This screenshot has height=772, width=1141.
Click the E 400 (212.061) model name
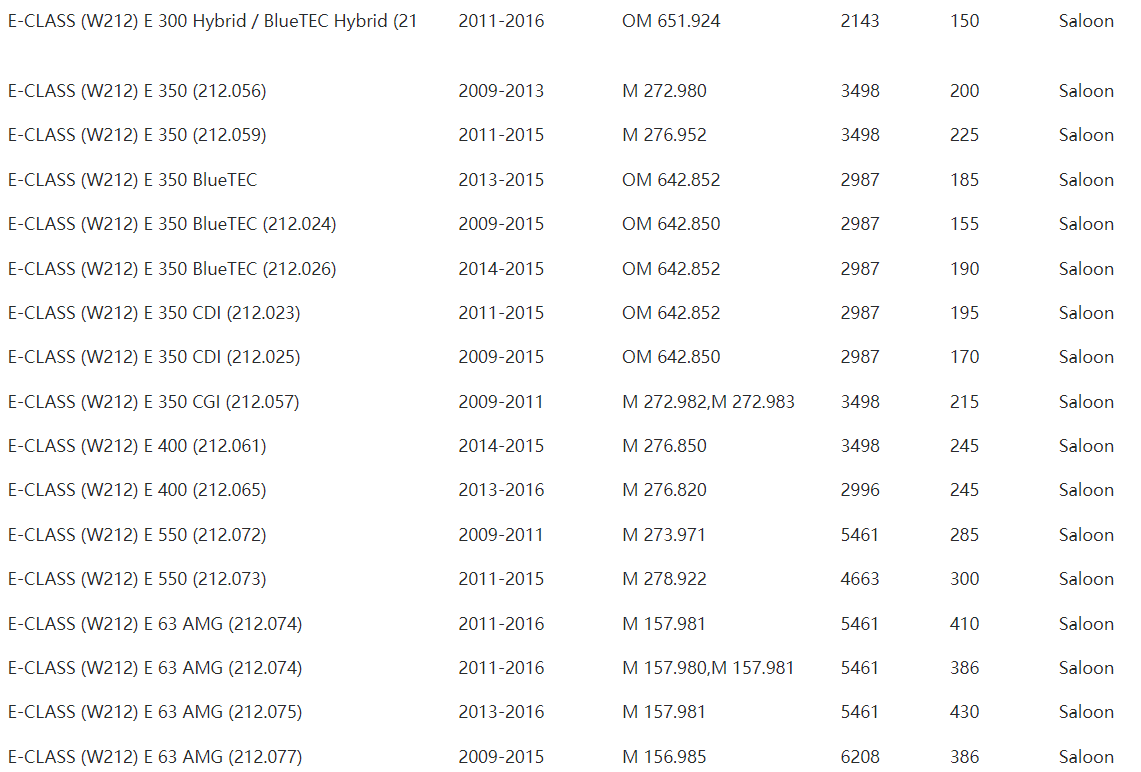137,446
